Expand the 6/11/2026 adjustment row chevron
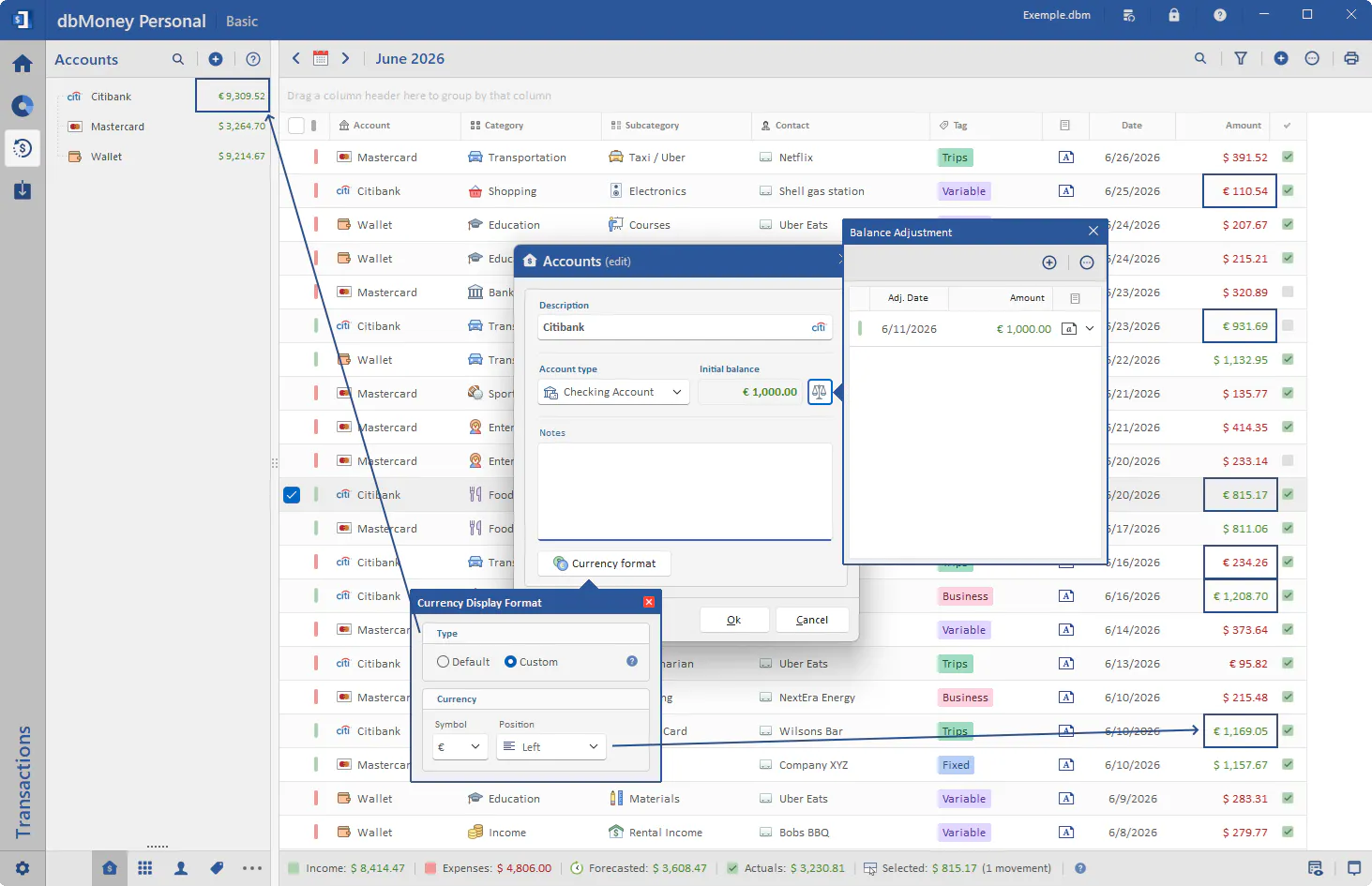The height and width of the screenshot is (886, 1372). click(1090, 329)
